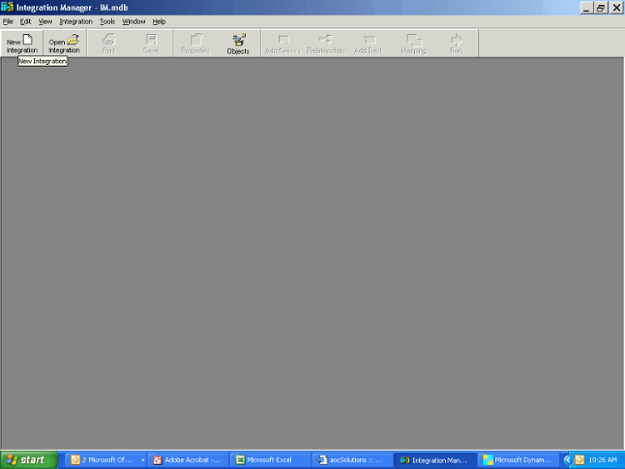Expand the Tools menu
Image resolution: width=625 pixels, height=469 pixels.
pos(107,21)
